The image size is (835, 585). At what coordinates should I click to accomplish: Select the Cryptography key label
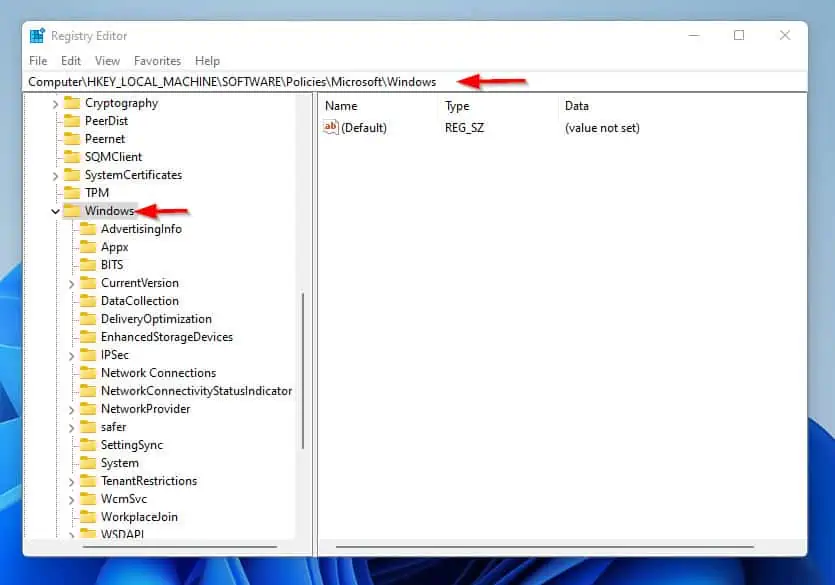[x=121, y=103]
